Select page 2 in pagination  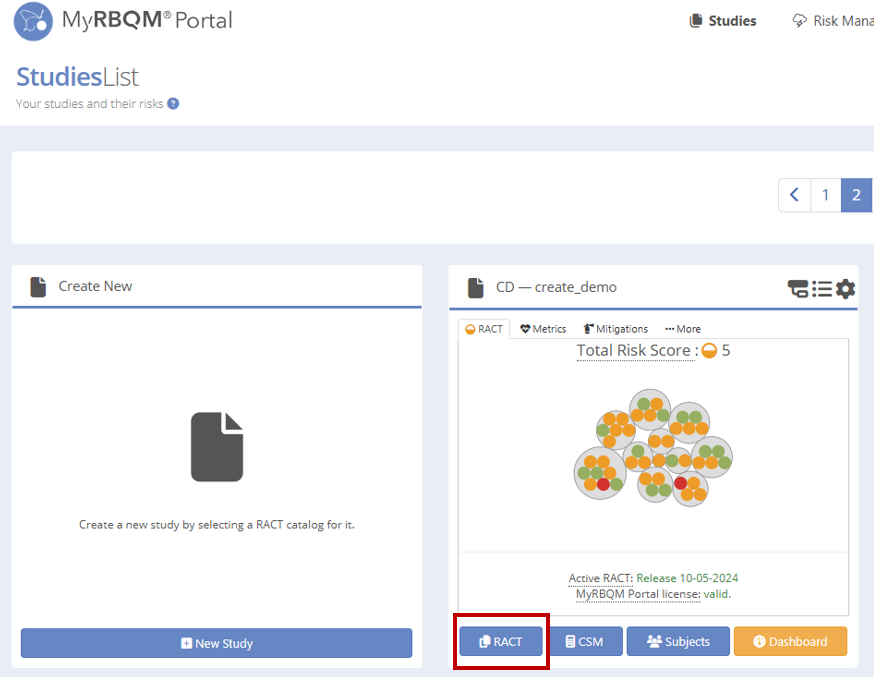pyautogui.click(x=856, y=195)
